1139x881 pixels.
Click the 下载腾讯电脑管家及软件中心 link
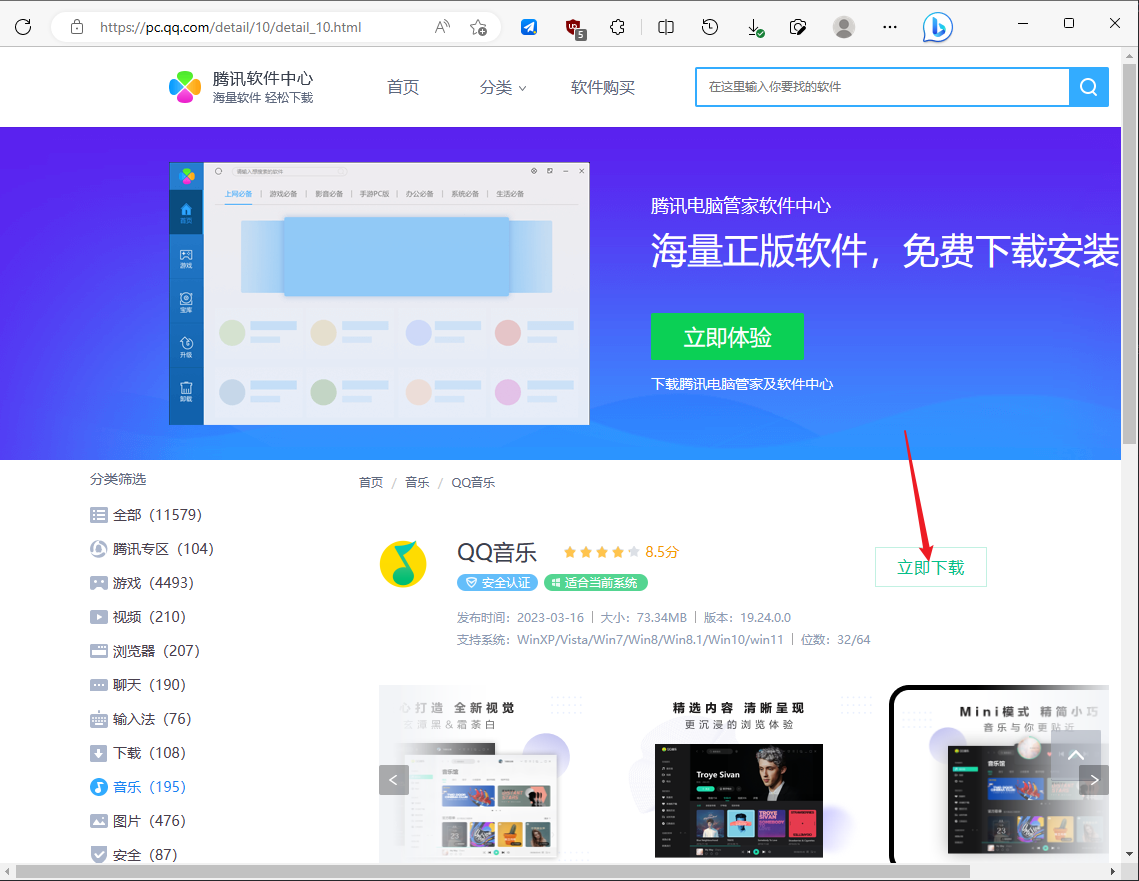point(742,384)
